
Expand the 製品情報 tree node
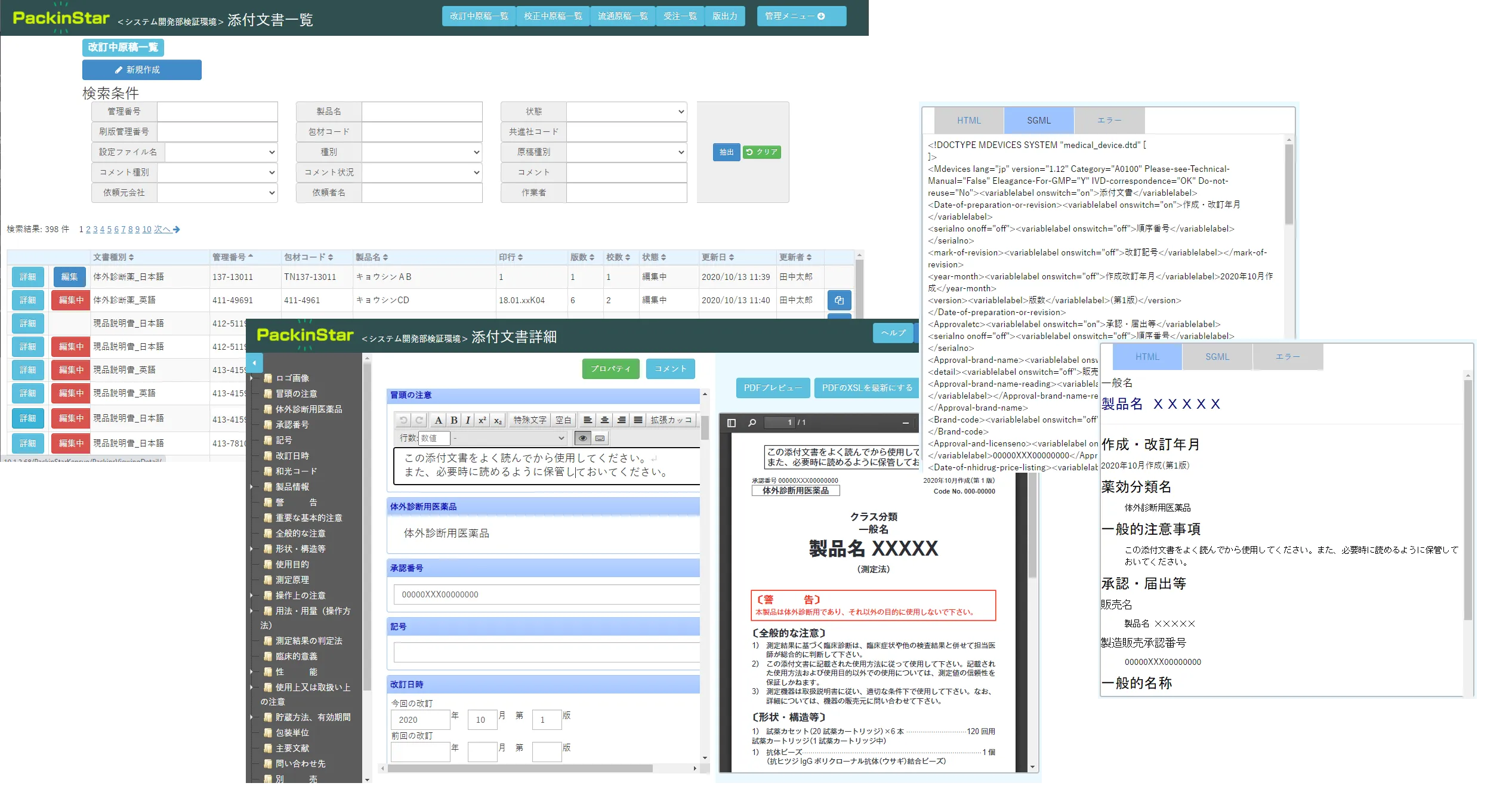[251, 487]
